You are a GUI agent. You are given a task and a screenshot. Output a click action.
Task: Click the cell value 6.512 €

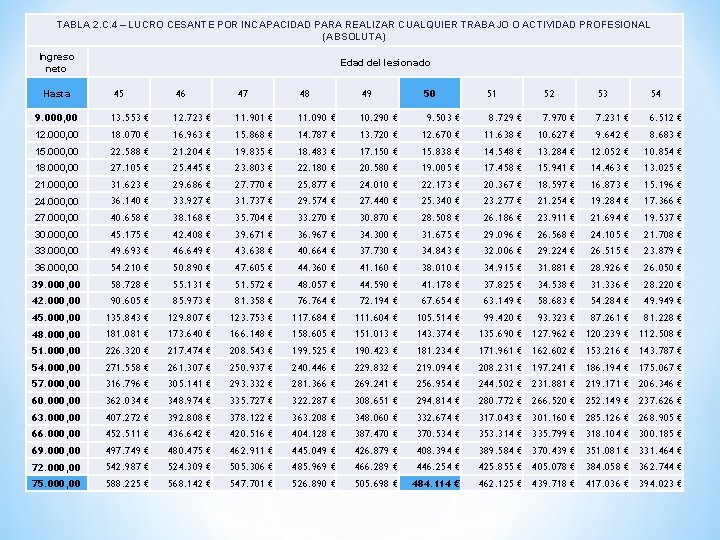[665, 118]
